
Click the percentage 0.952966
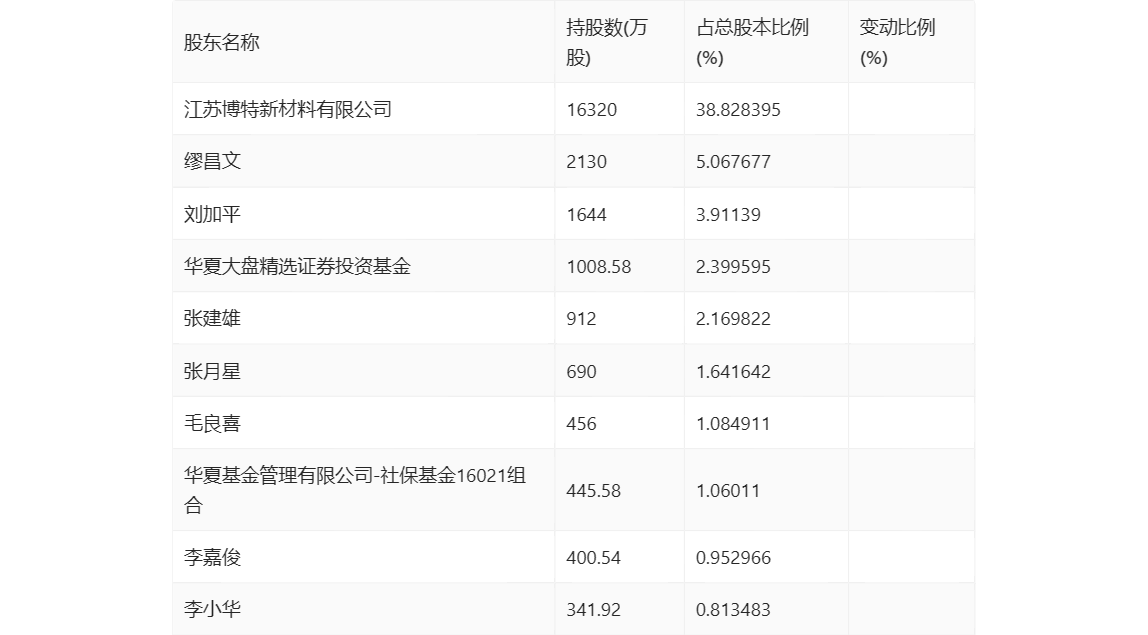coord(733,557)
